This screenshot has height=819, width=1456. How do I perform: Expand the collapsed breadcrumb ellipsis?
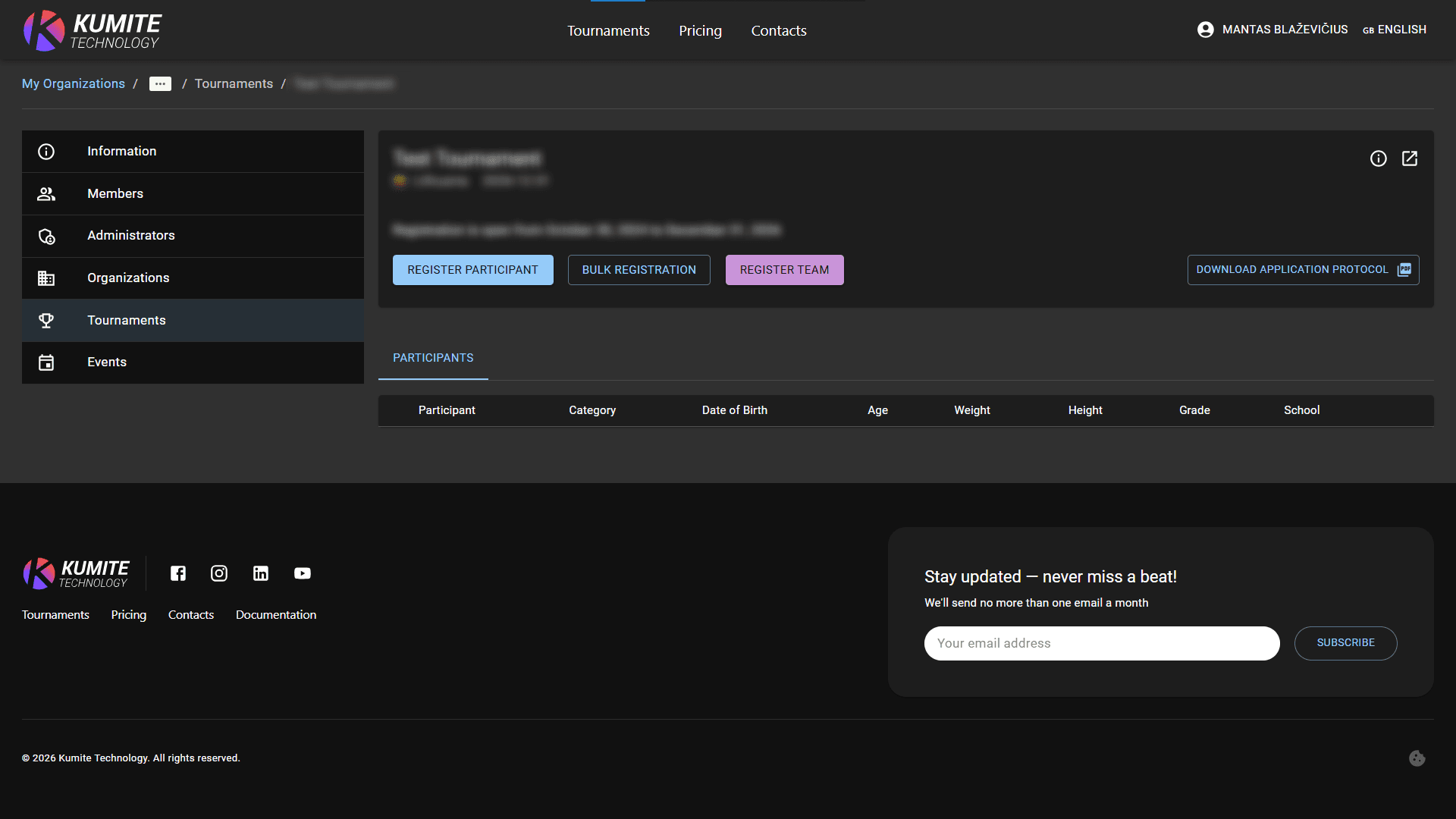(x=160, y=84)
